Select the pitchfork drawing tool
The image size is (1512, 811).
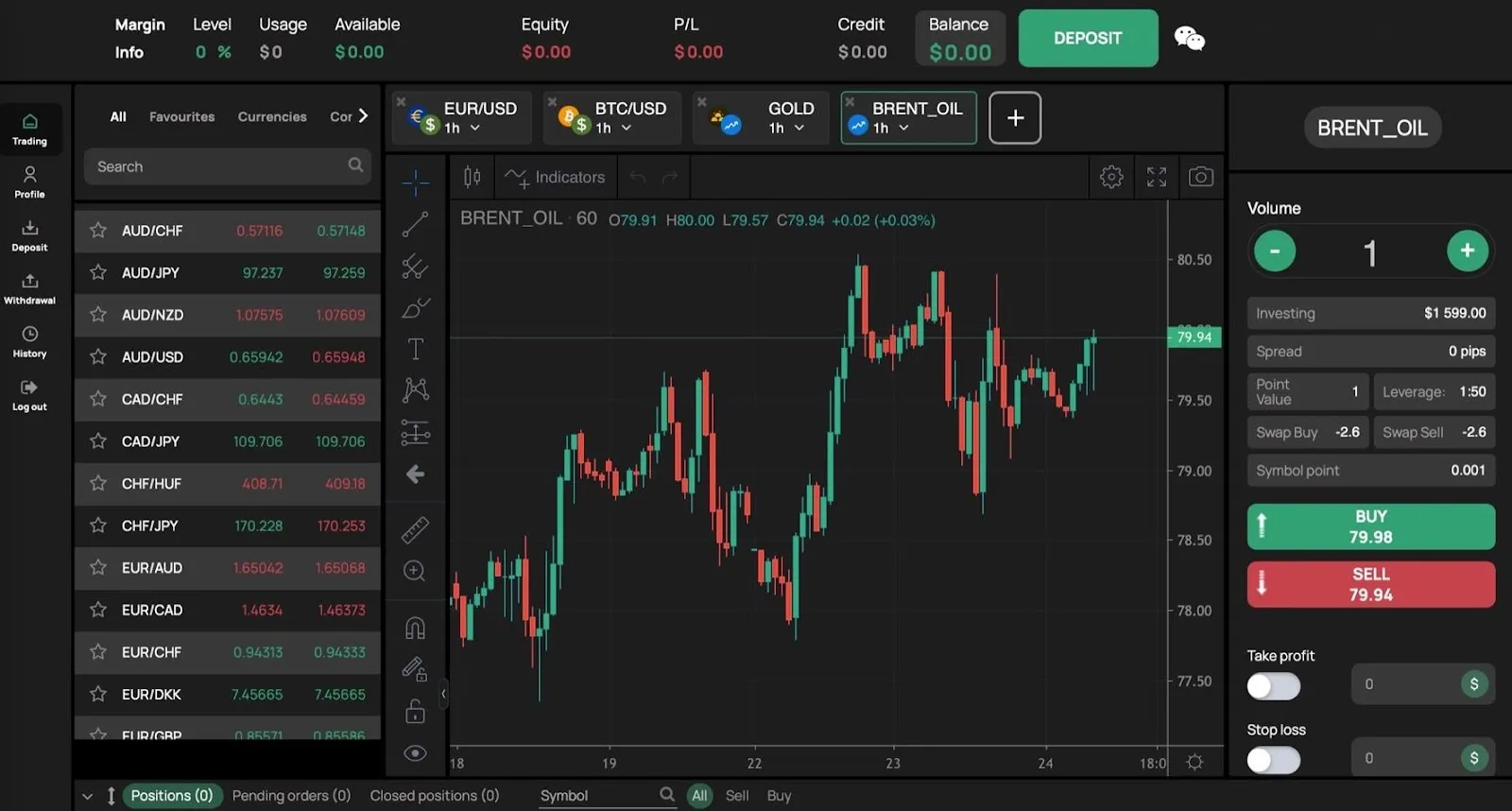[415, 266]
